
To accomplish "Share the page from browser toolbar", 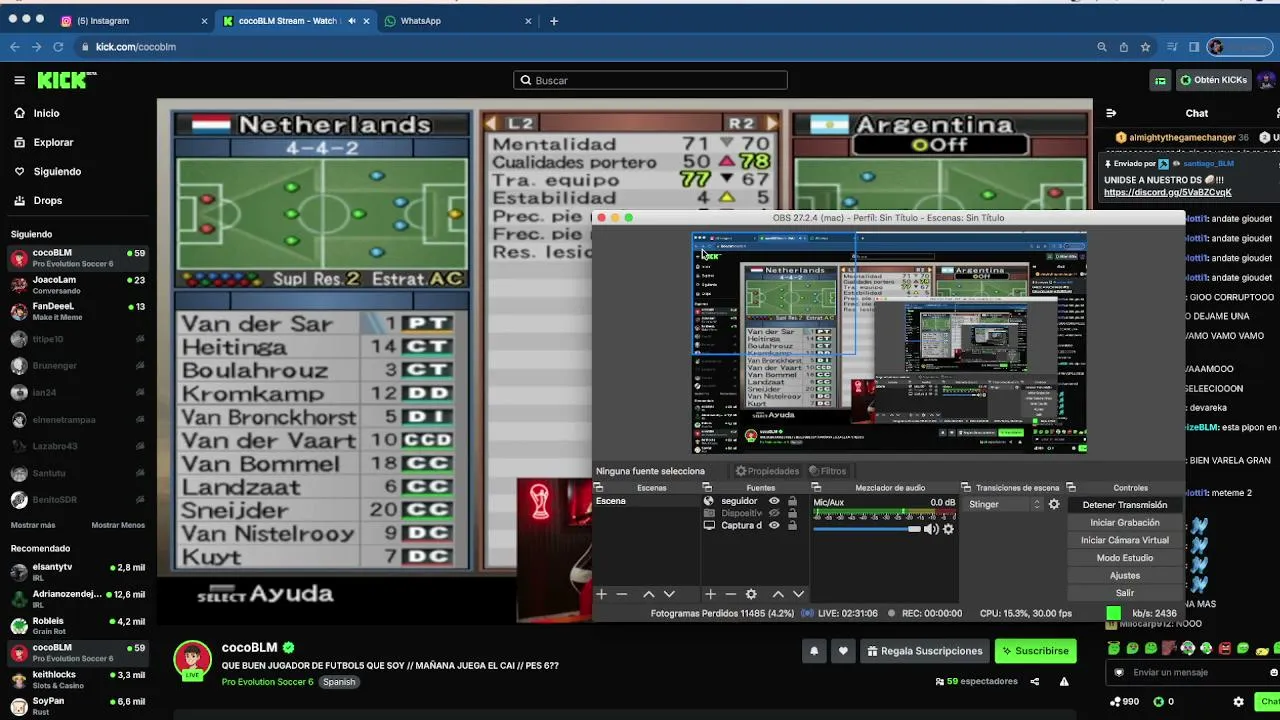I will [1124, 47].
